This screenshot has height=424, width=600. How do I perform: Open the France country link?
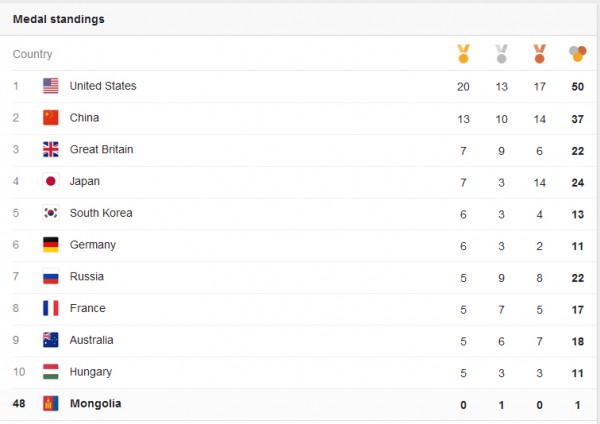click(x=88, y=309)
